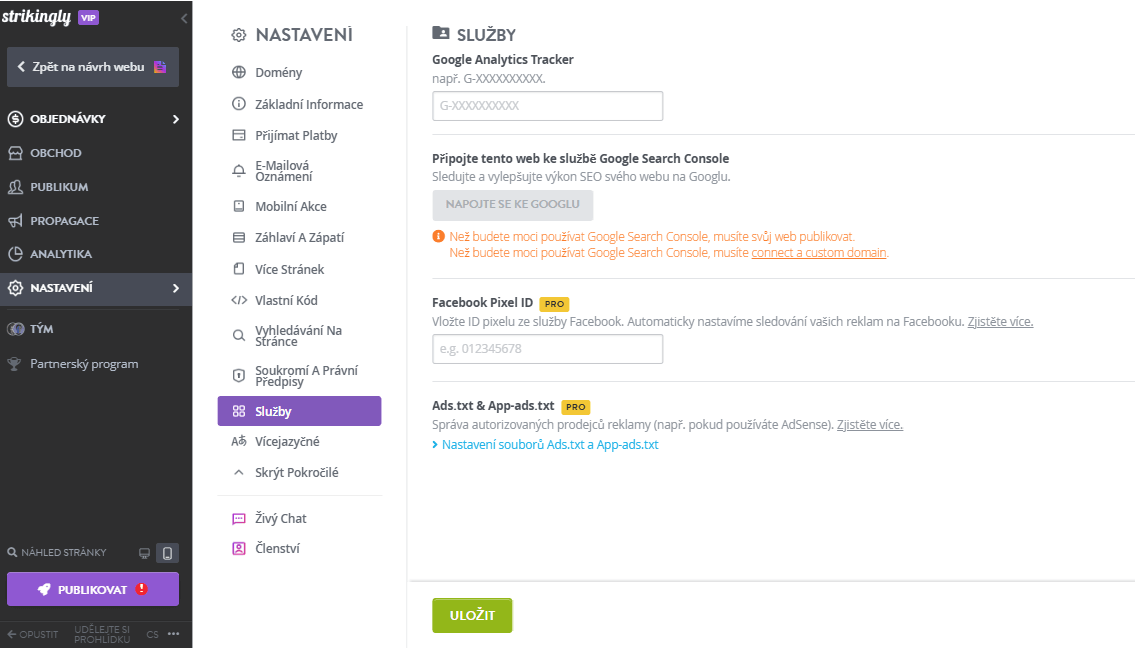1135x648 pixels.
Task: Open the three-dots more menu
Action: pos(174,634)
